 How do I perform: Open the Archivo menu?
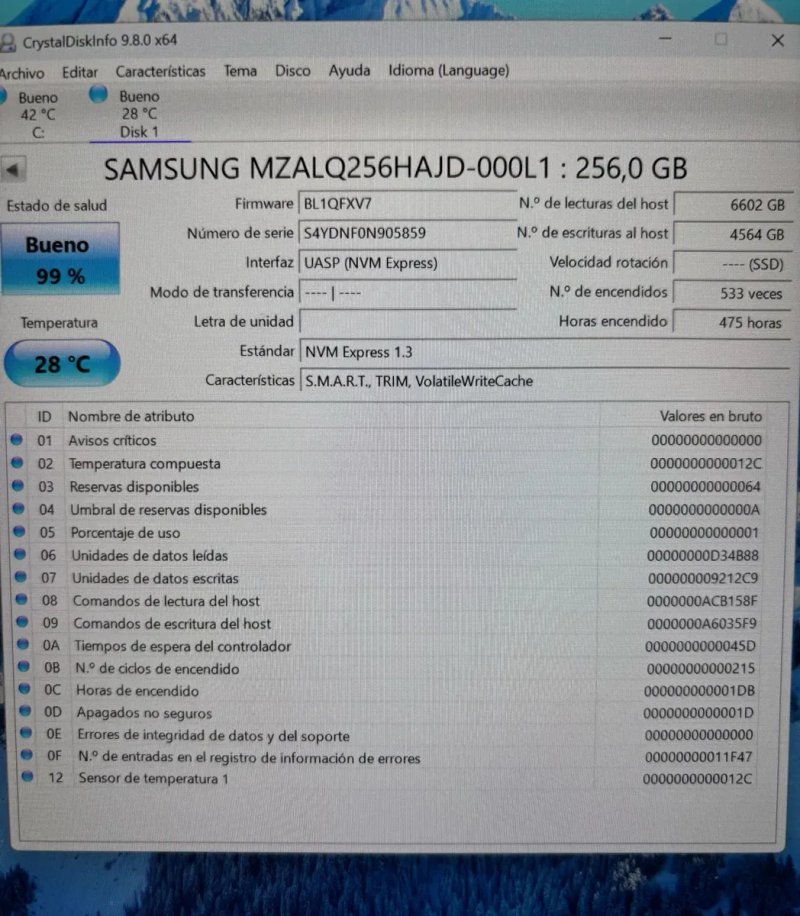[x=22, y=73]
